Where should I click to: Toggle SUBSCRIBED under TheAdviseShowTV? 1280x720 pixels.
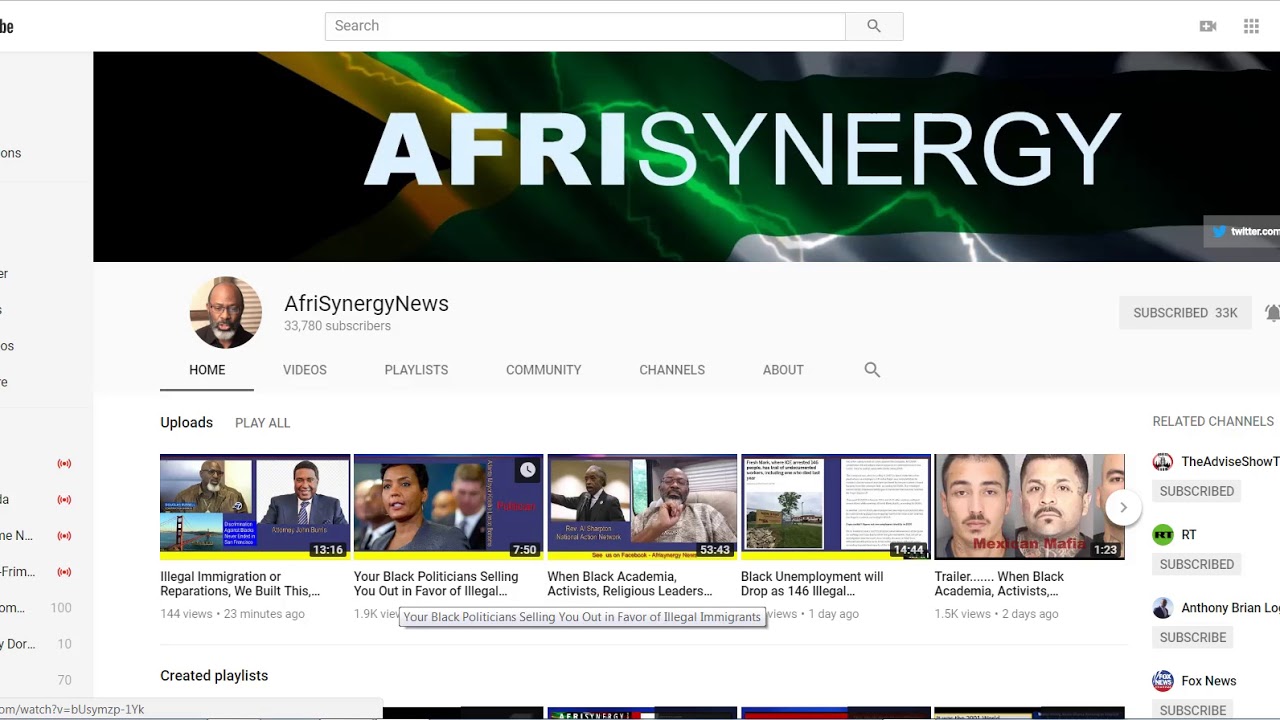pyautogui.click(x=1196, y=491)
